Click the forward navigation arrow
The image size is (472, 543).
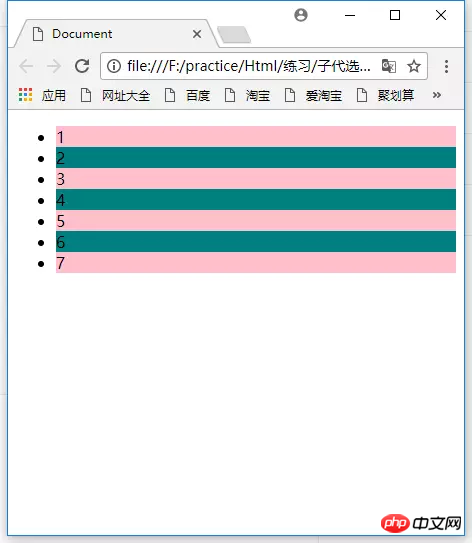click(54, 66)
